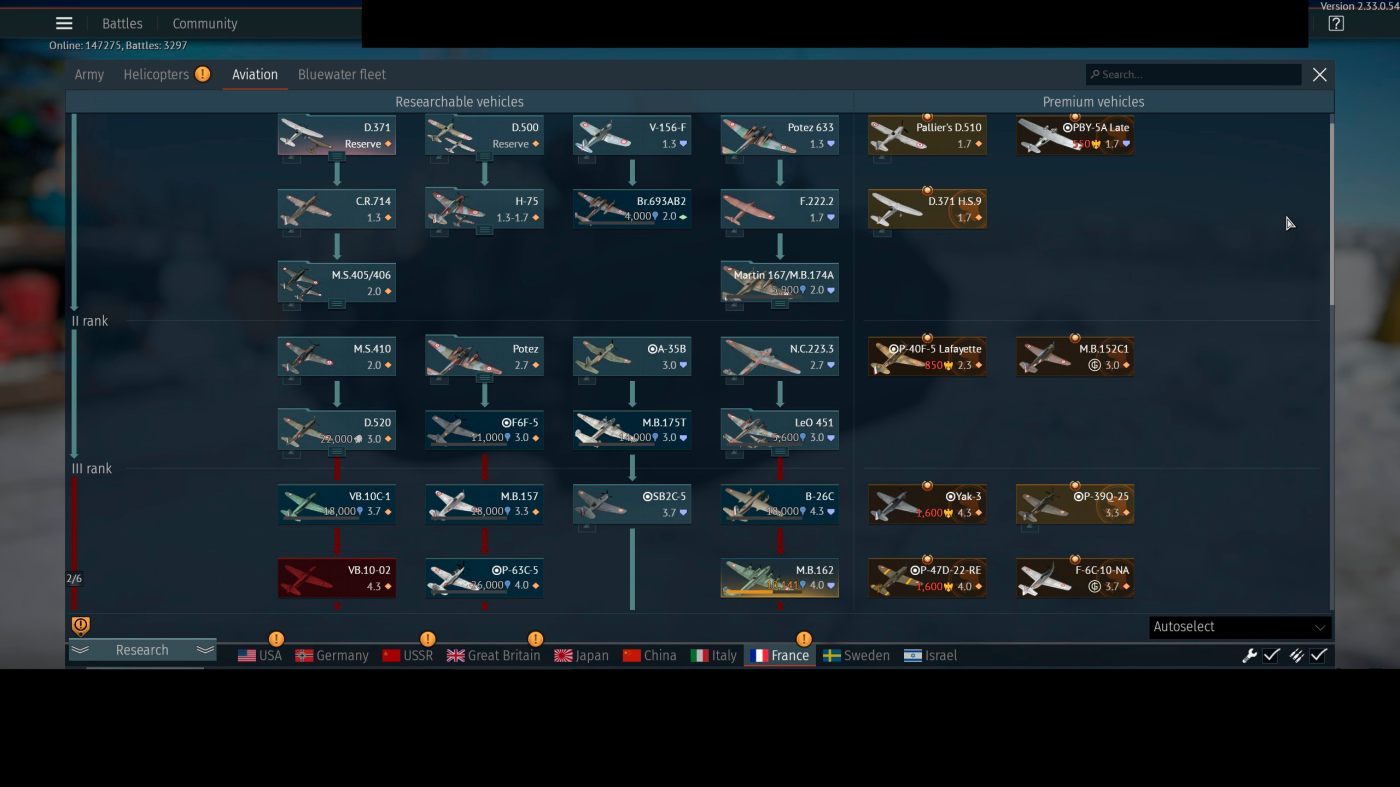Open the Autoselect dropdown
The image size is (1400, 787).
pyautogui.click(x=1240, y=627)
